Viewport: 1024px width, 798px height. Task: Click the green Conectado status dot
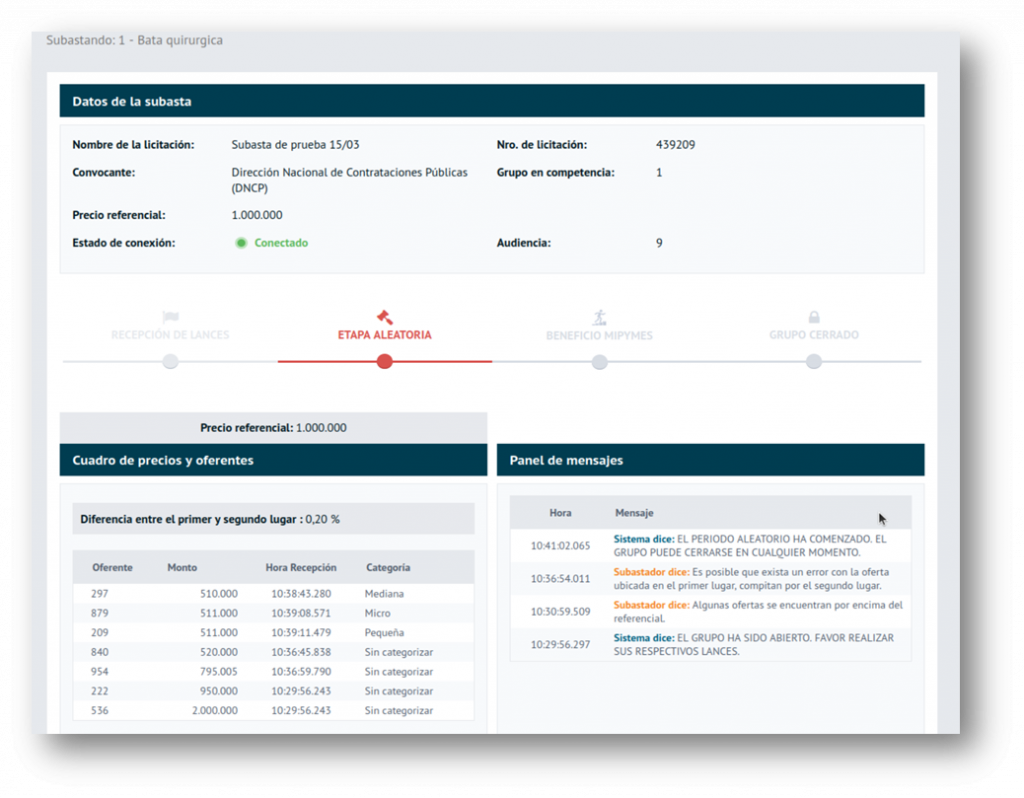241,243
